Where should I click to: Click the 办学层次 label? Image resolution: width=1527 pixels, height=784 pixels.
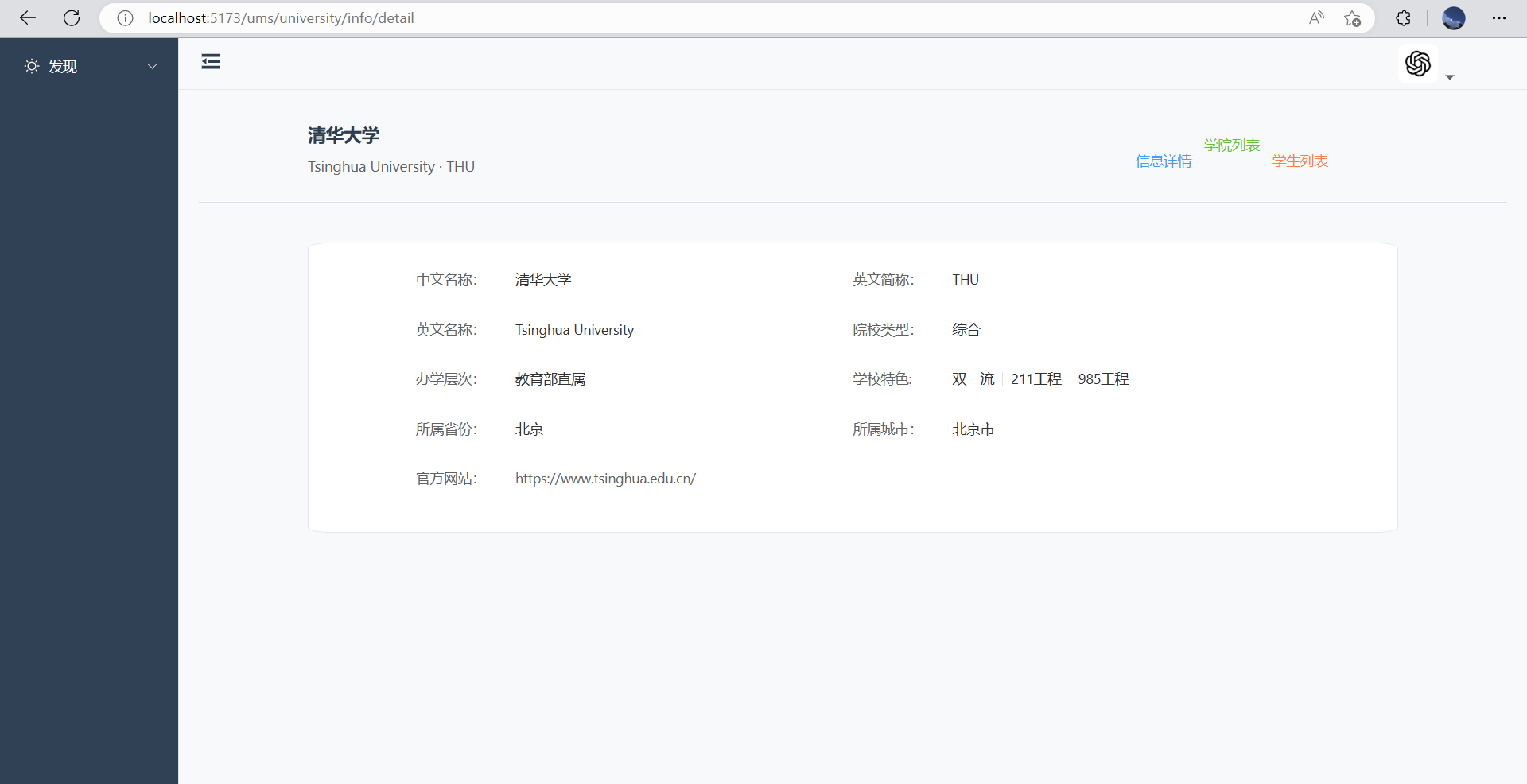tap(446, 379)
